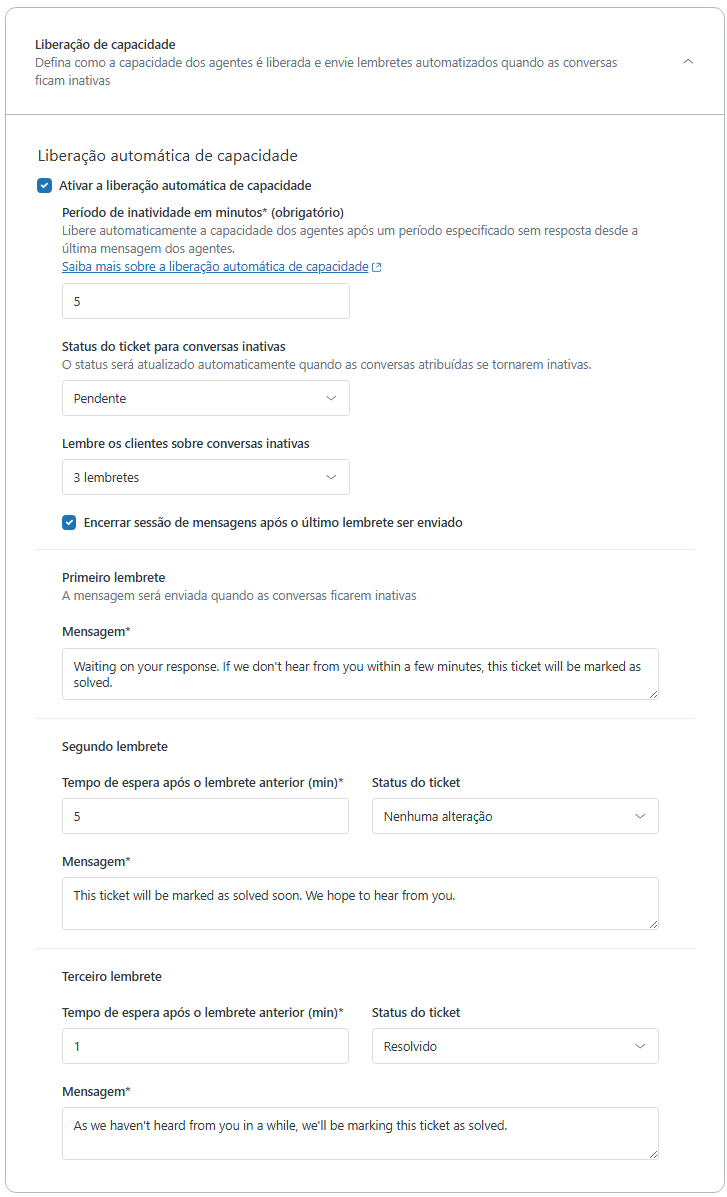Click the Liberação automática de capacidade heading
The width and height of the screenshot is (727, 1197).
point(168,156)
